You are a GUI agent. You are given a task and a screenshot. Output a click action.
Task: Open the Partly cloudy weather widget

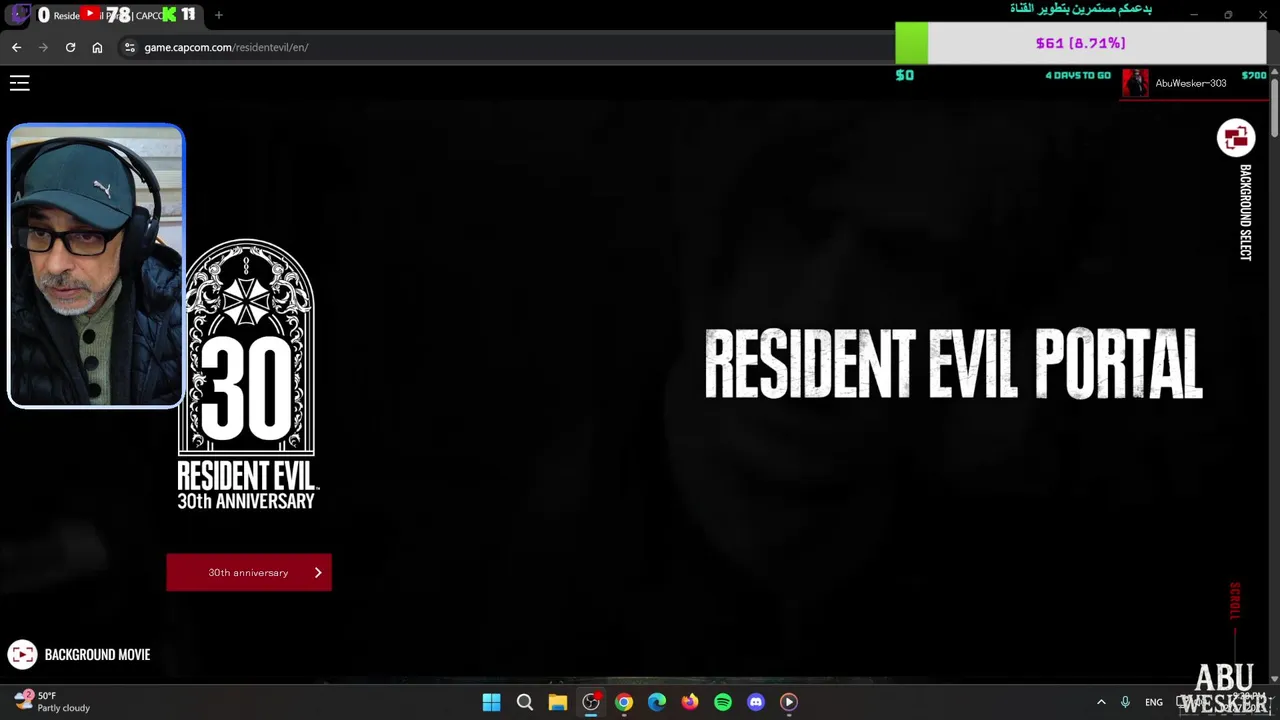click(52, 702)
